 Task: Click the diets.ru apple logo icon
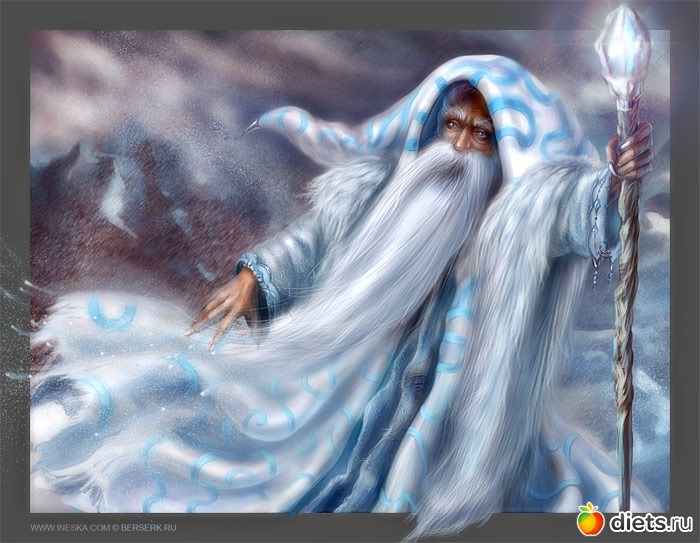[x=591, y=519]
